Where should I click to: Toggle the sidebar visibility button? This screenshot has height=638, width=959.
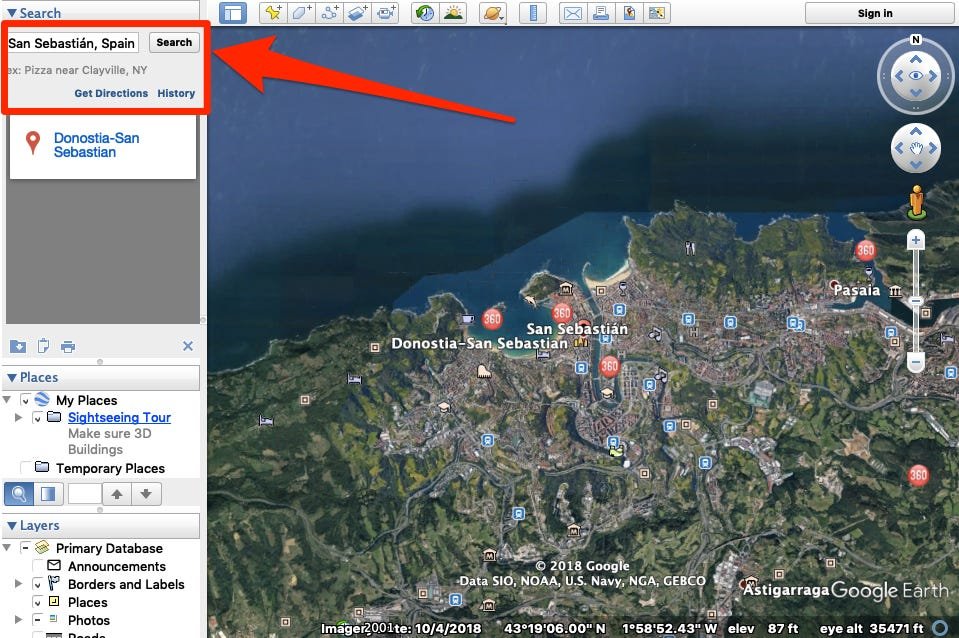click(x=233, y=13)
